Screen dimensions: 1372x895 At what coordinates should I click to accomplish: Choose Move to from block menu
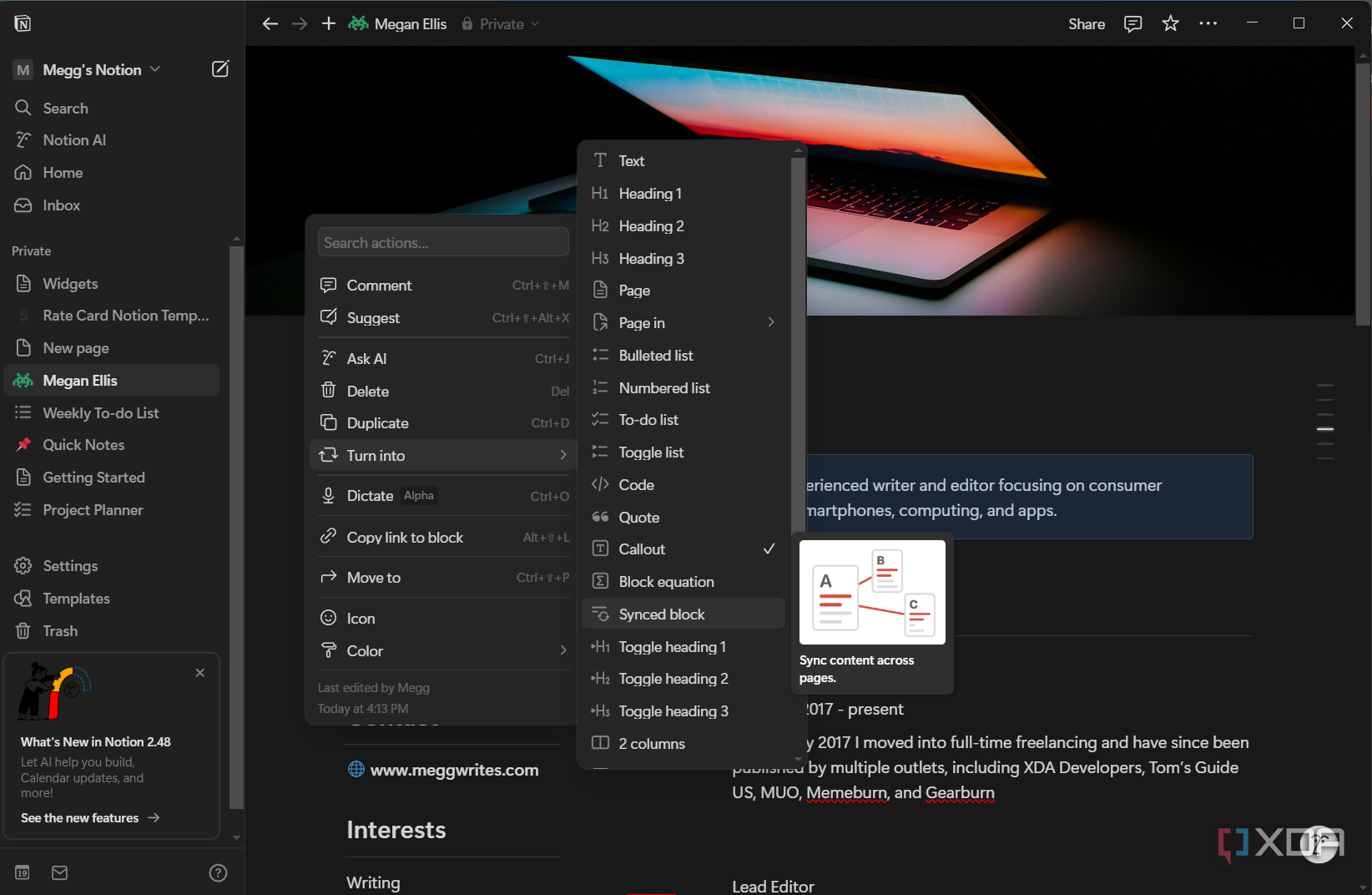(442, 578)
